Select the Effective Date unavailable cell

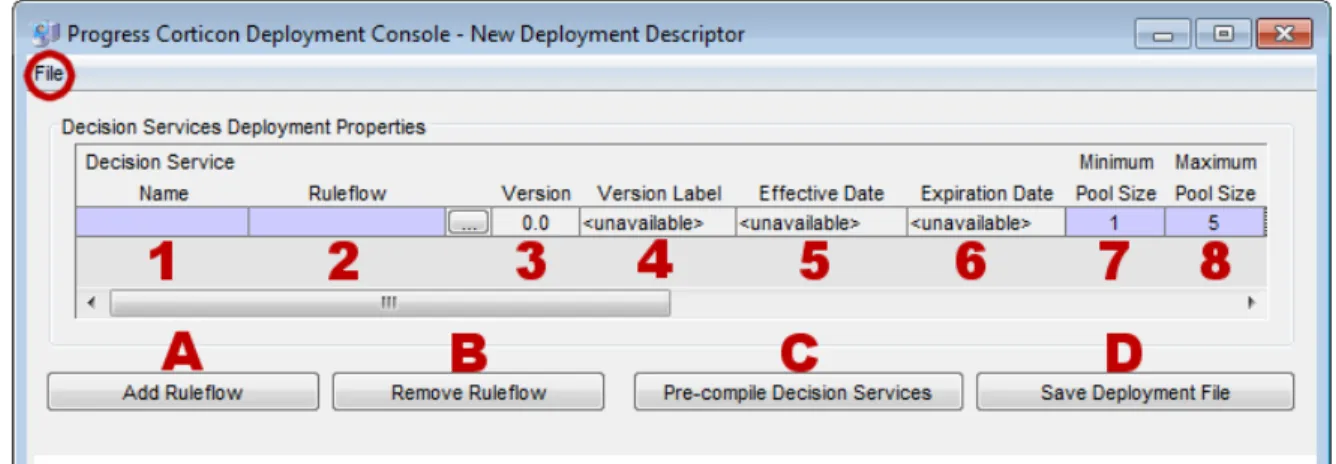(x=820, y=223)
